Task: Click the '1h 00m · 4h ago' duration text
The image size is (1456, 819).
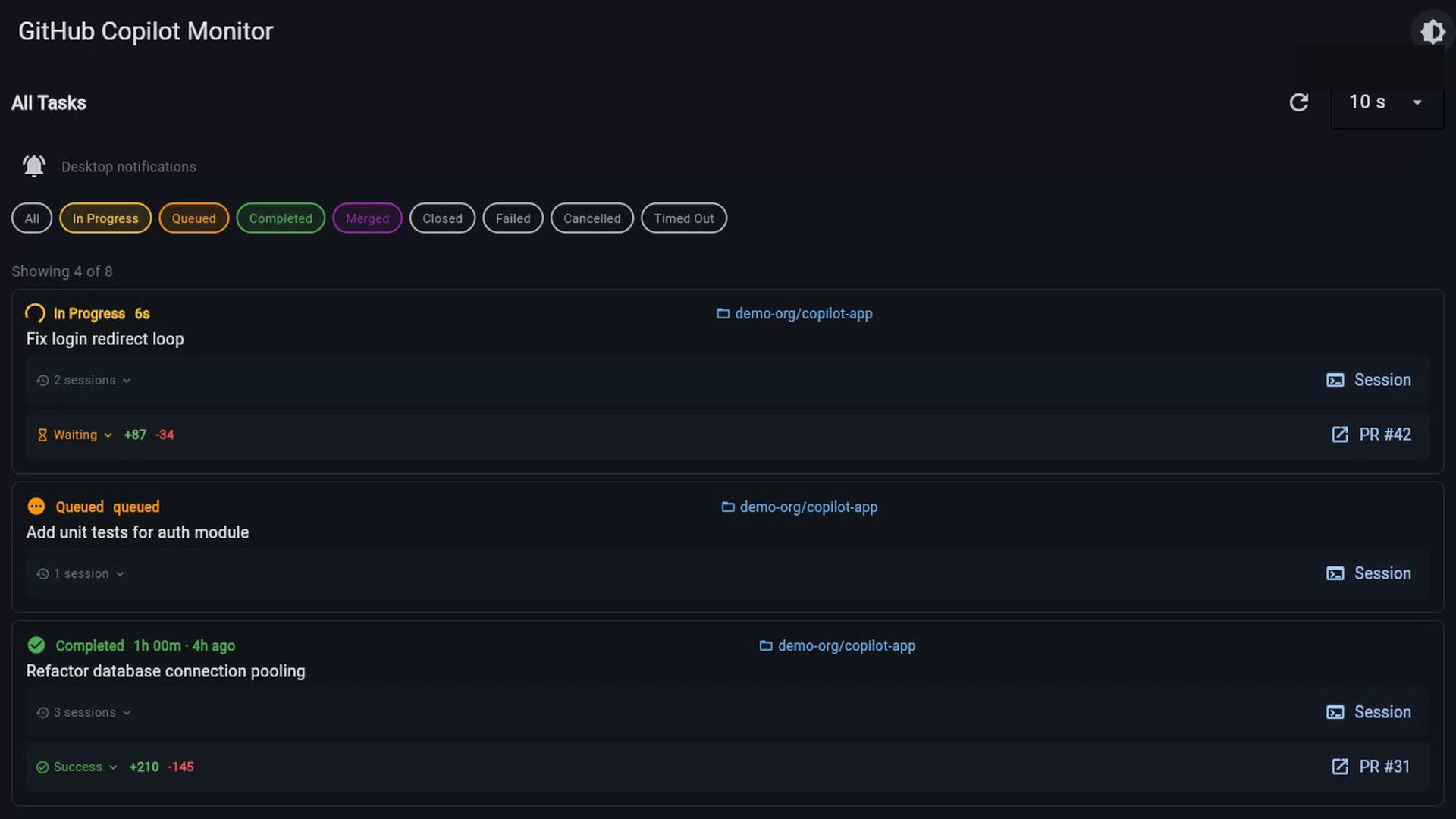Action: click(x=184, y=645)
